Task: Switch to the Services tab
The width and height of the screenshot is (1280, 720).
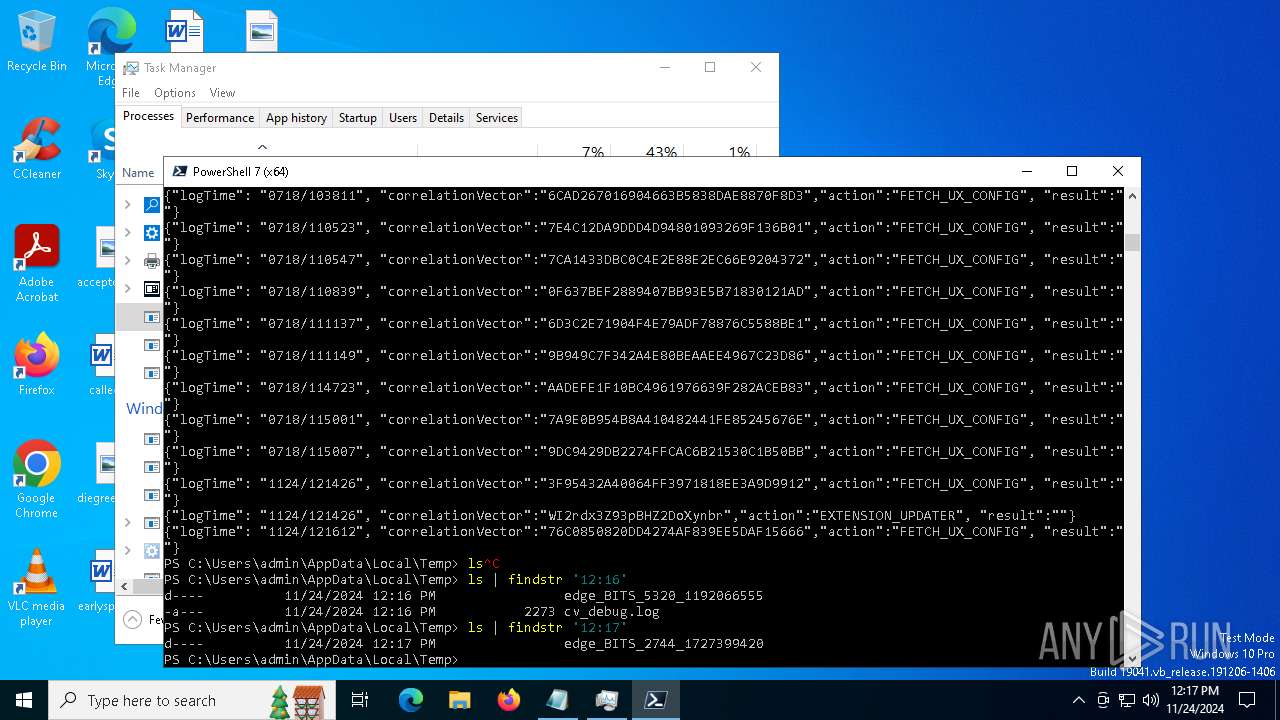Action: (x=497, y=118)
